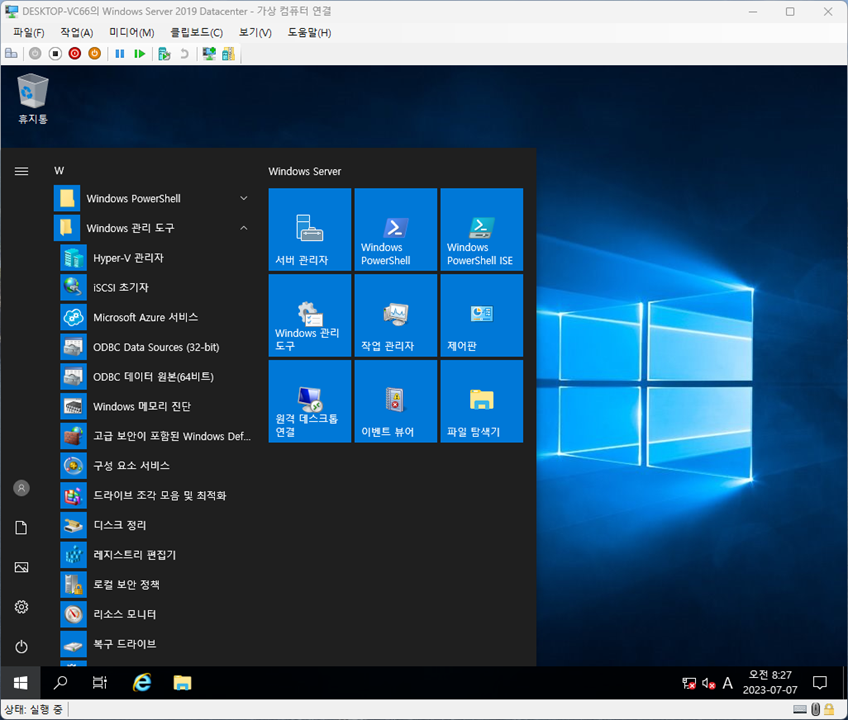Click the green Reset icon
Screen dimensions: 848x720
[x=140, y=54]
